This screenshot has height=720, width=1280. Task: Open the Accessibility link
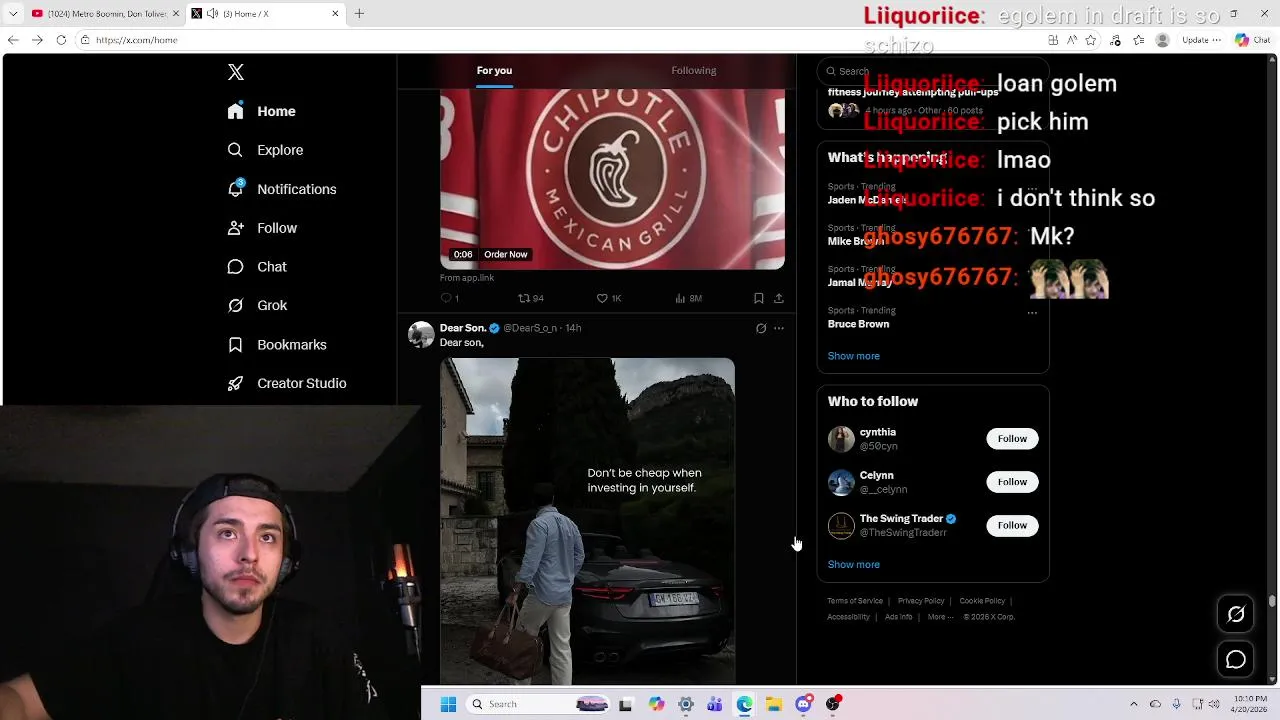(848, 617)
